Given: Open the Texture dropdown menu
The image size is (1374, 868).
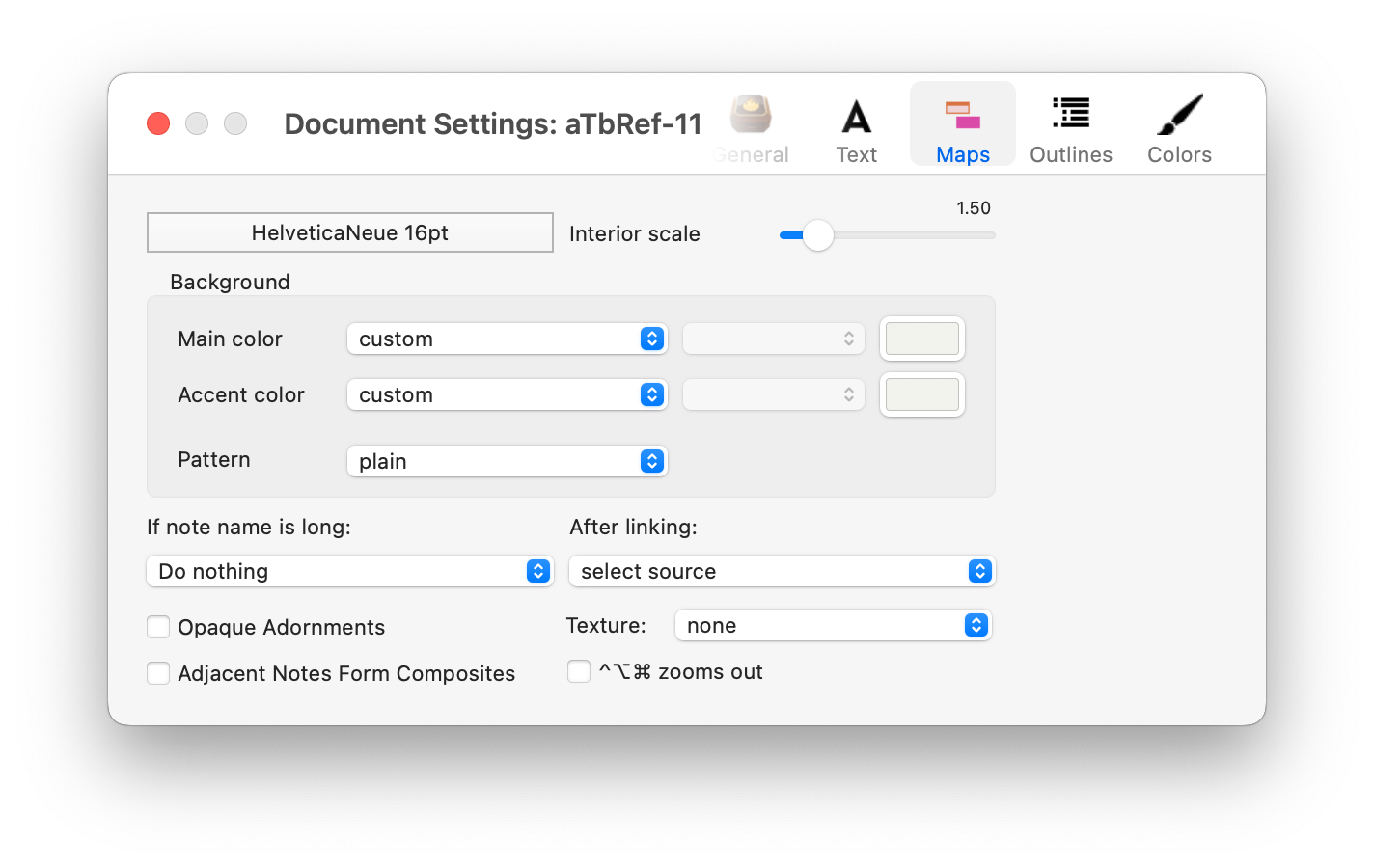Looking at the screenshot, I should pyautogui.click(x=833, y=625).
